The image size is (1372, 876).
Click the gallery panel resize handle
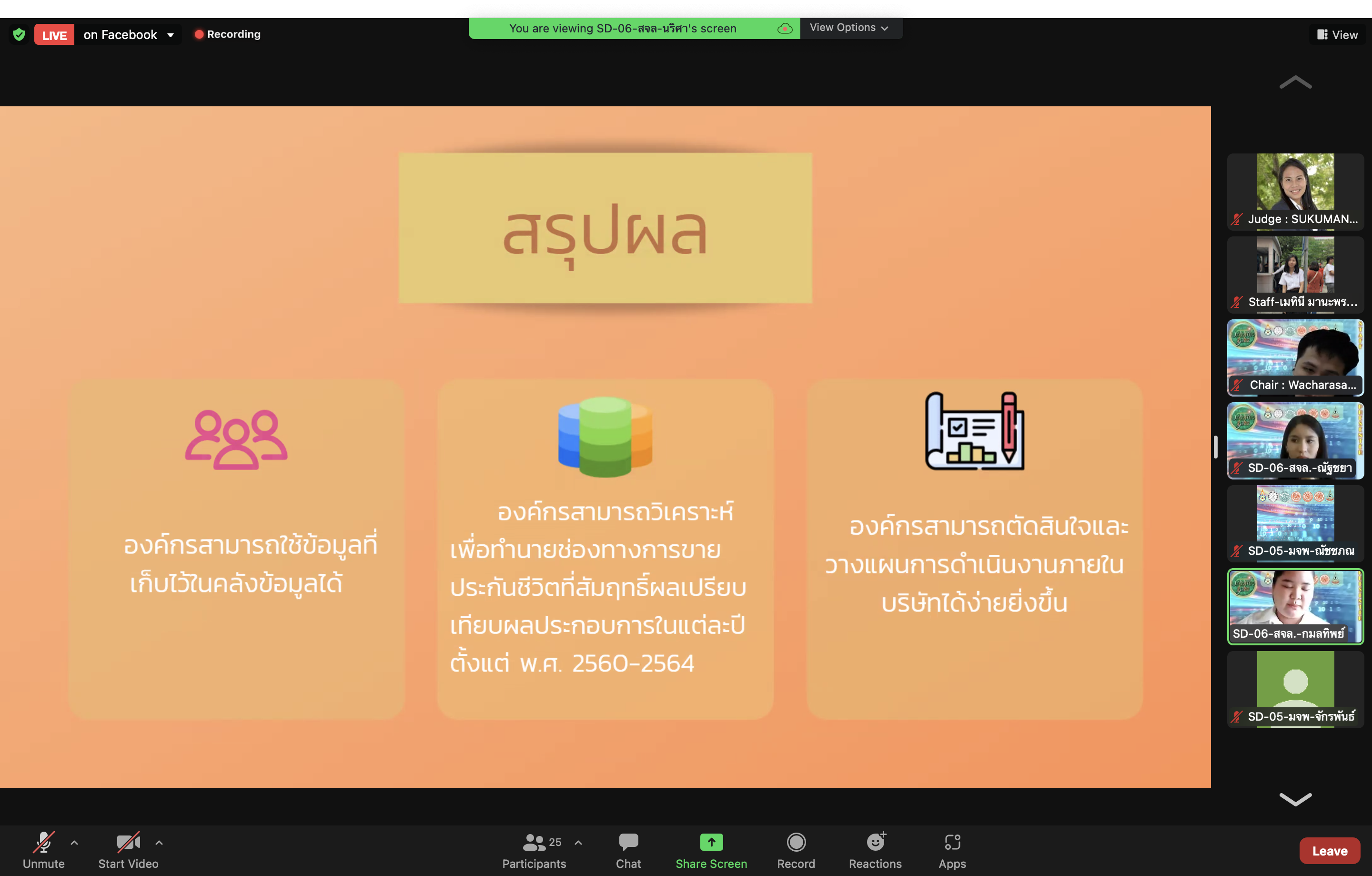(1215, 447)
